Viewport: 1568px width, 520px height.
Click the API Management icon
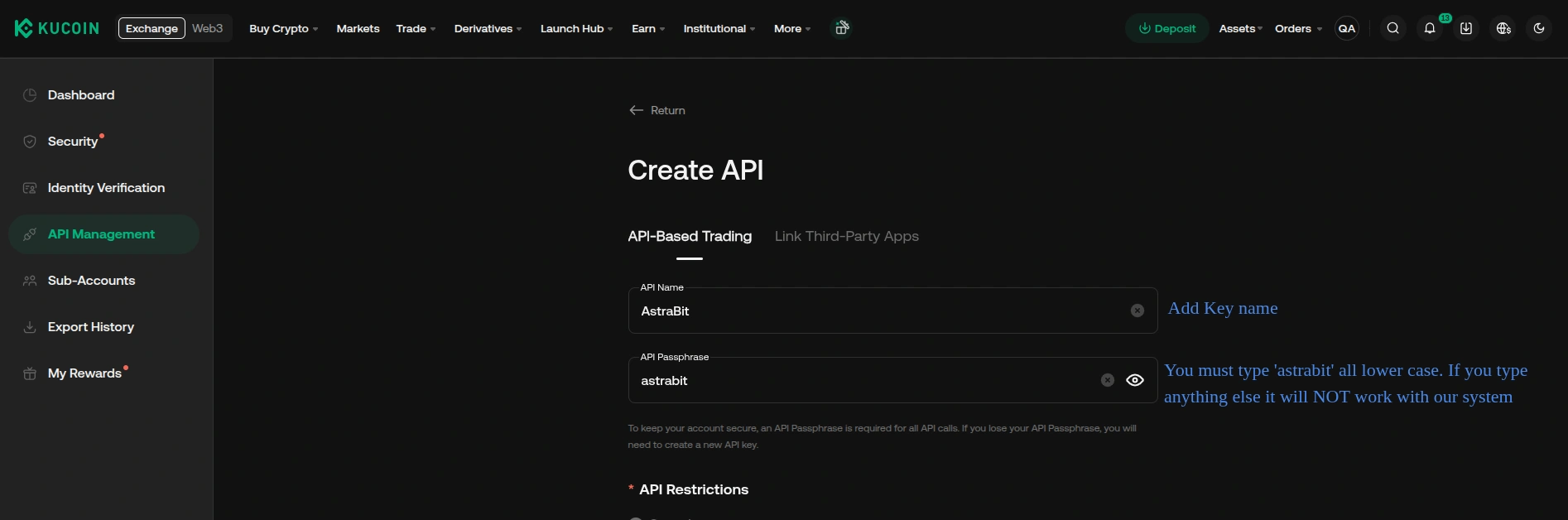[30, 234]
